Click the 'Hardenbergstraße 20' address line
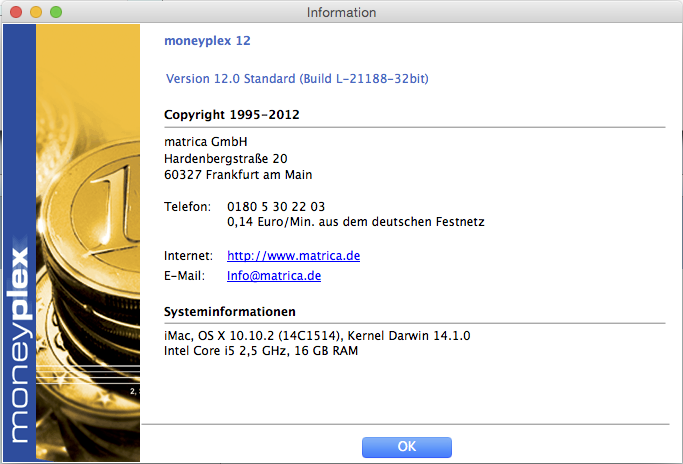 click(226, 159)
